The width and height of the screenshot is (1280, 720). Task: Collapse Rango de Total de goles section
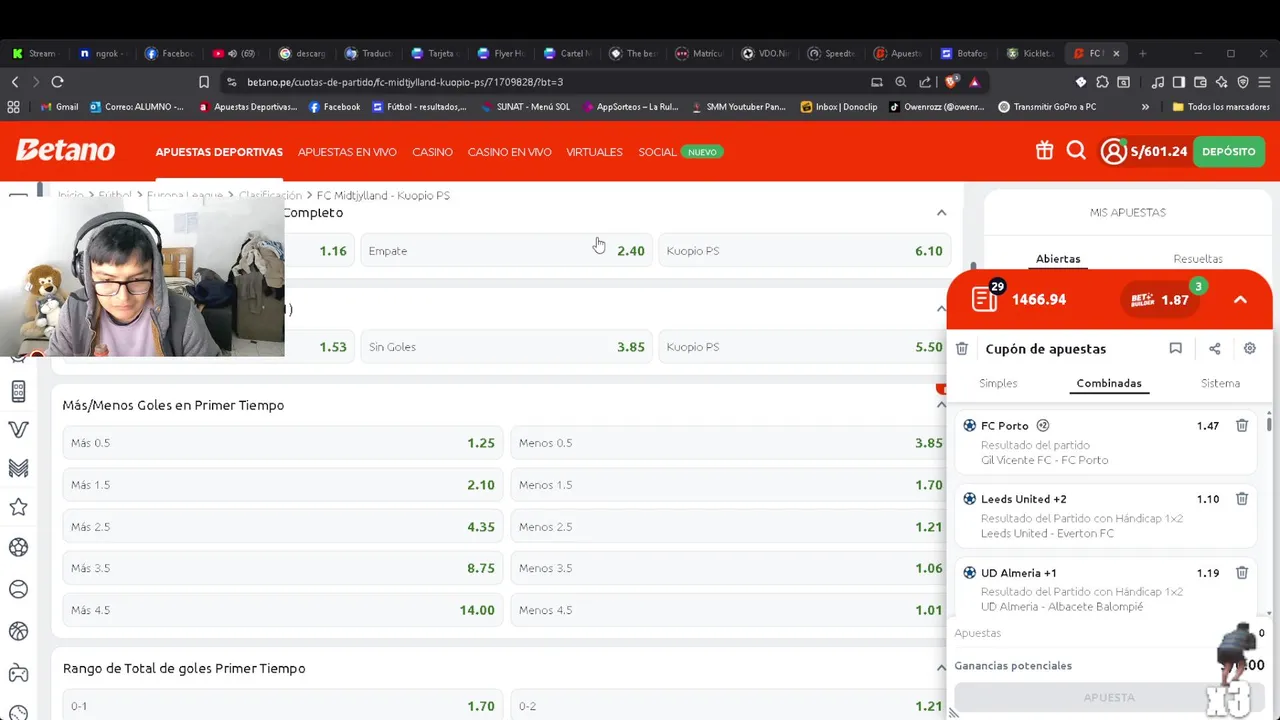[941, 668]
